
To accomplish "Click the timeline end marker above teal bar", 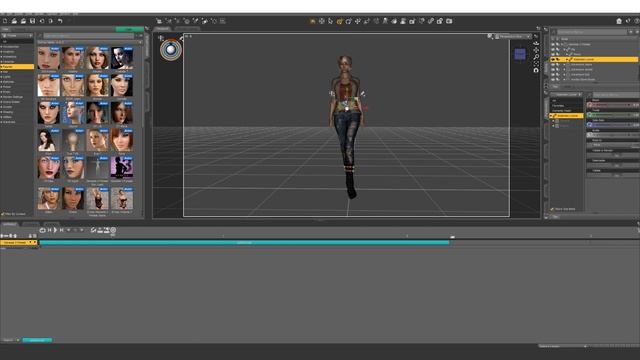I will pyautogui.click(x=452, y=237).
